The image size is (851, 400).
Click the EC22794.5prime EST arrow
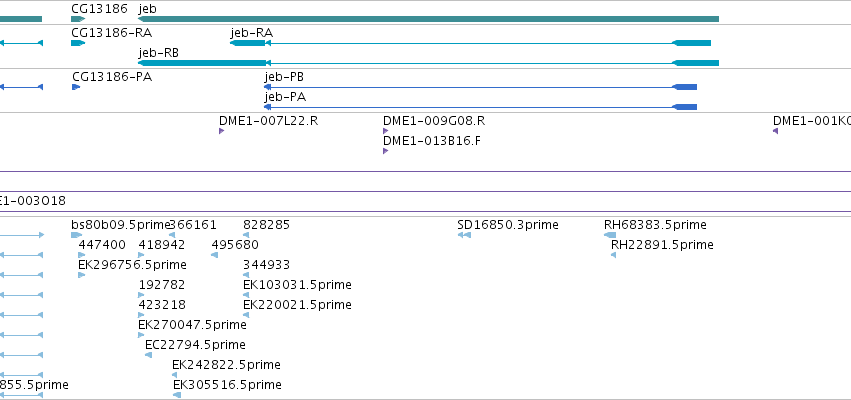tap(148, 355)
